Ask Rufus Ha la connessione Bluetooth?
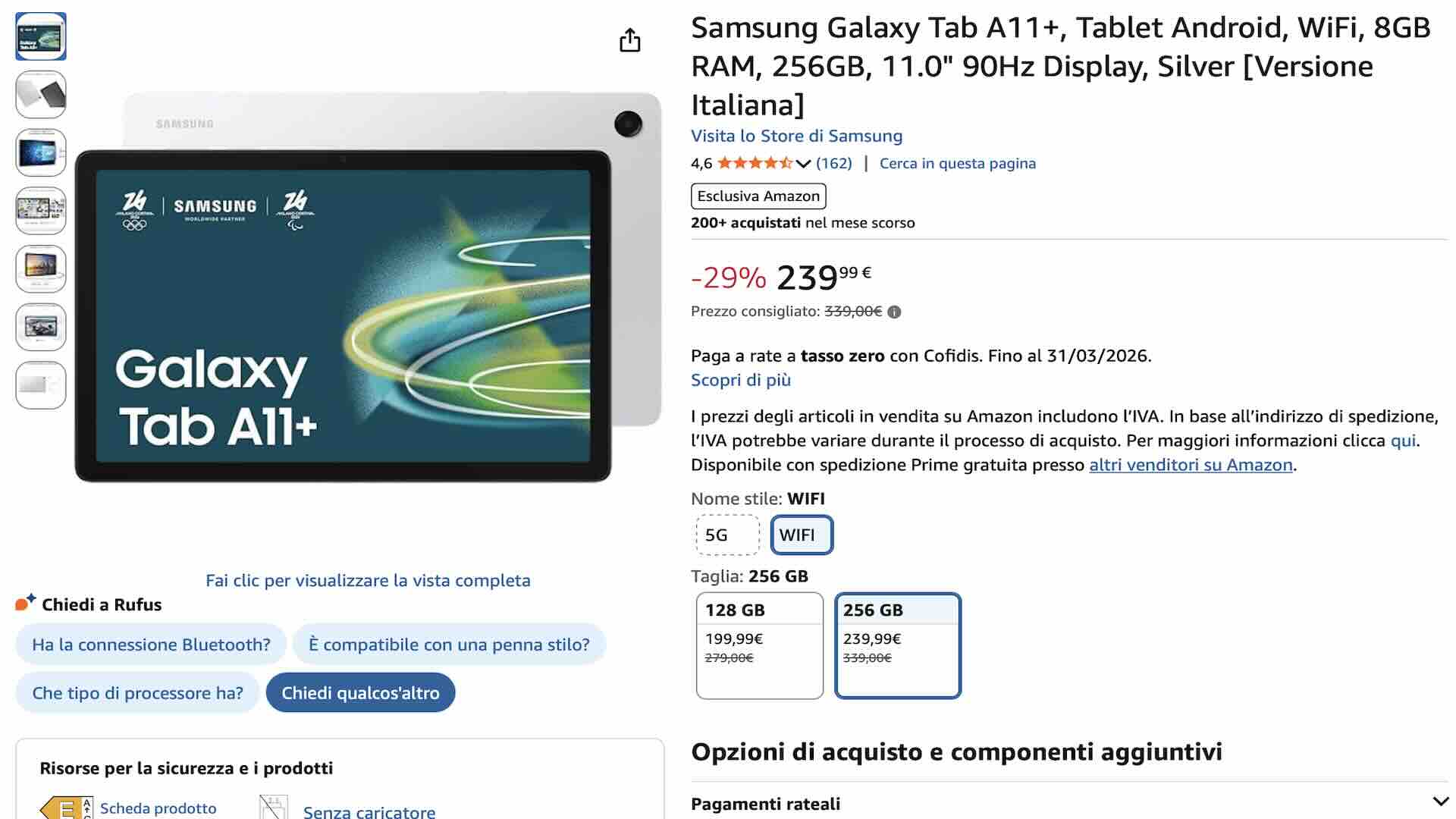The image size is (1456, 819). tap(149, 644)
